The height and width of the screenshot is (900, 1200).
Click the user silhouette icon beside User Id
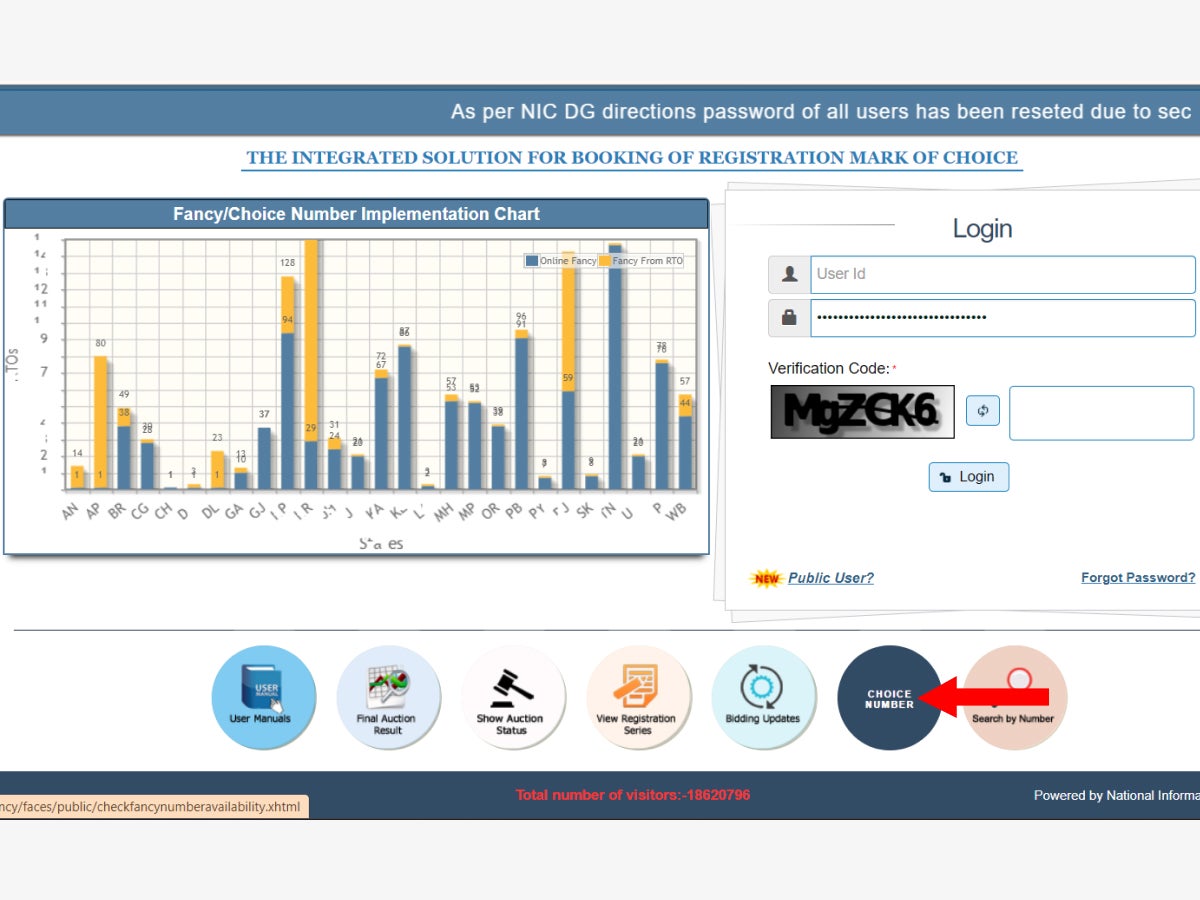tap(789, 274)
